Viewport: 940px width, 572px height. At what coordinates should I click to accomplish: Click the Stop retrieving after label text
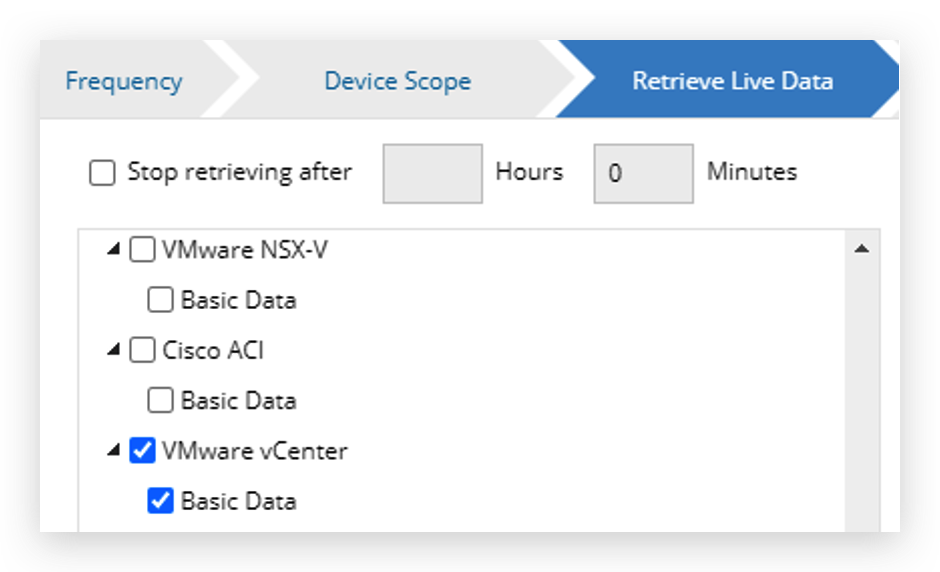tap(239, 172)
